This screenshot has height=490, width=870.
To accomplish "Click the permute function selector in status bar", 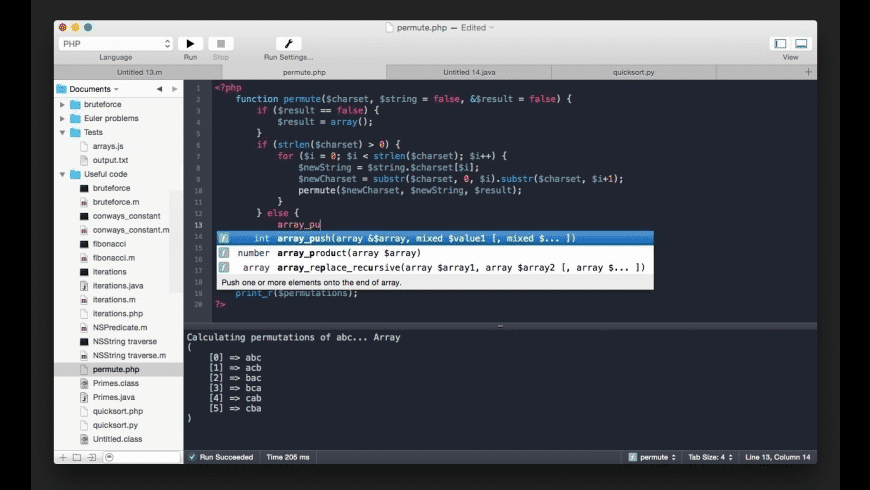I will click(x=653, y=457).
